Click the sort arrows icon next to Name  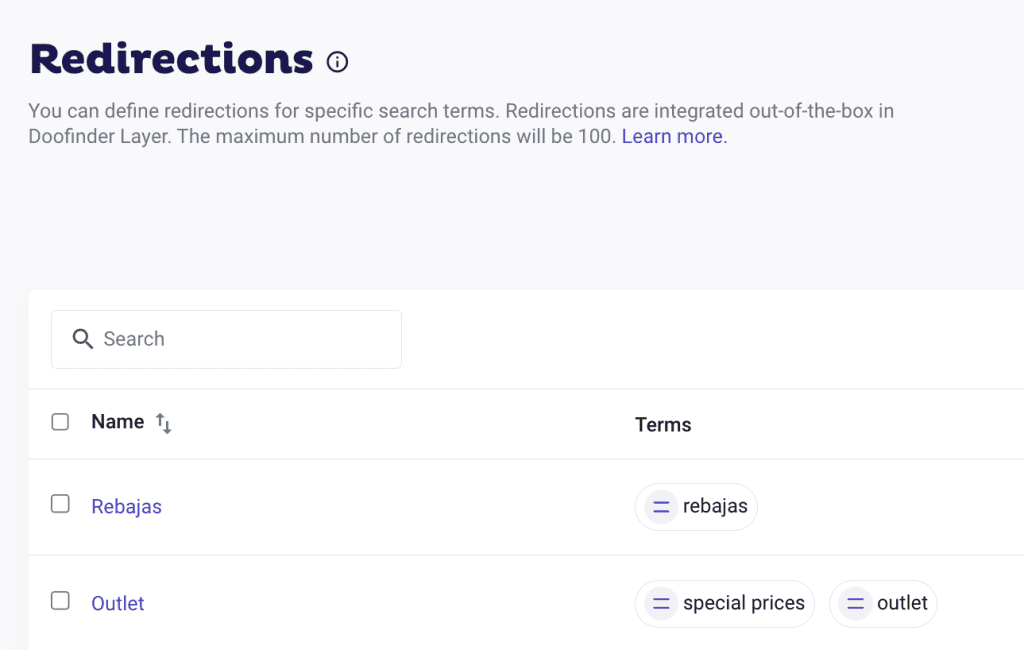click(164, 424)
